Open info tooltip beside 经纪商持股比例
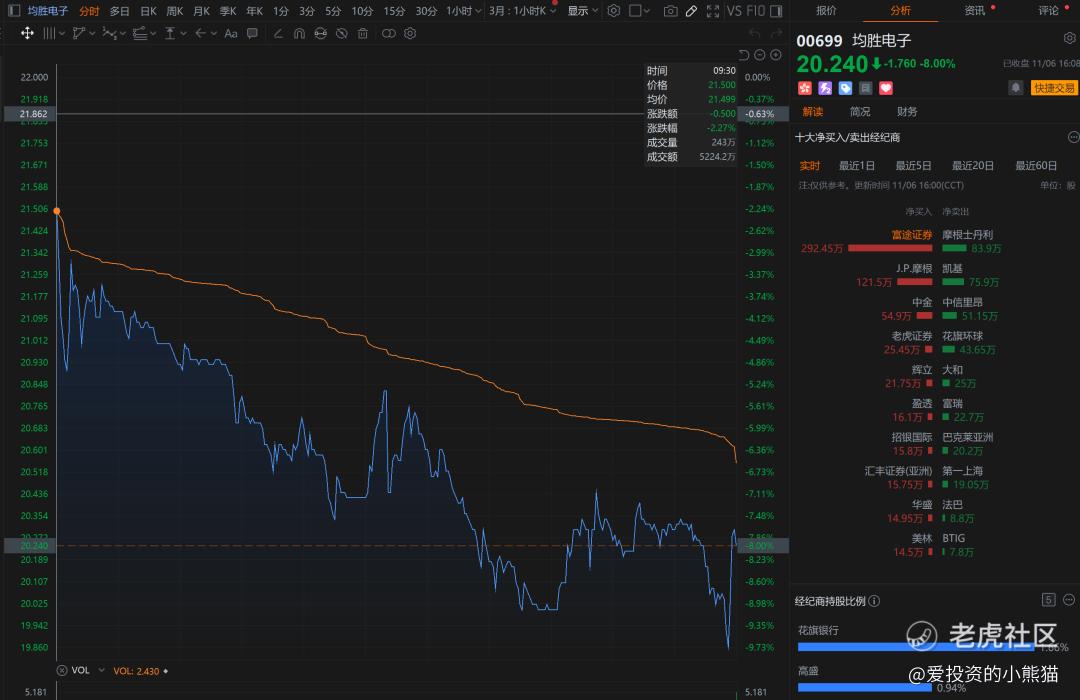 (x=874, y=601)
